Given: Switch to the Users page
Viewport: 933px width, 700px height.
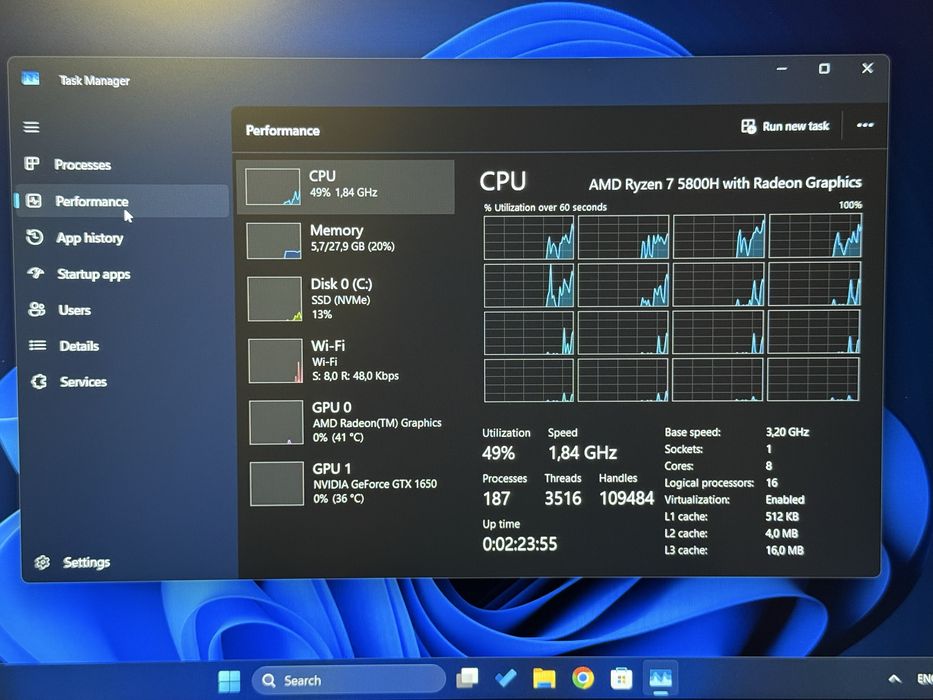Looking at the screenshot, I should 74,310.
